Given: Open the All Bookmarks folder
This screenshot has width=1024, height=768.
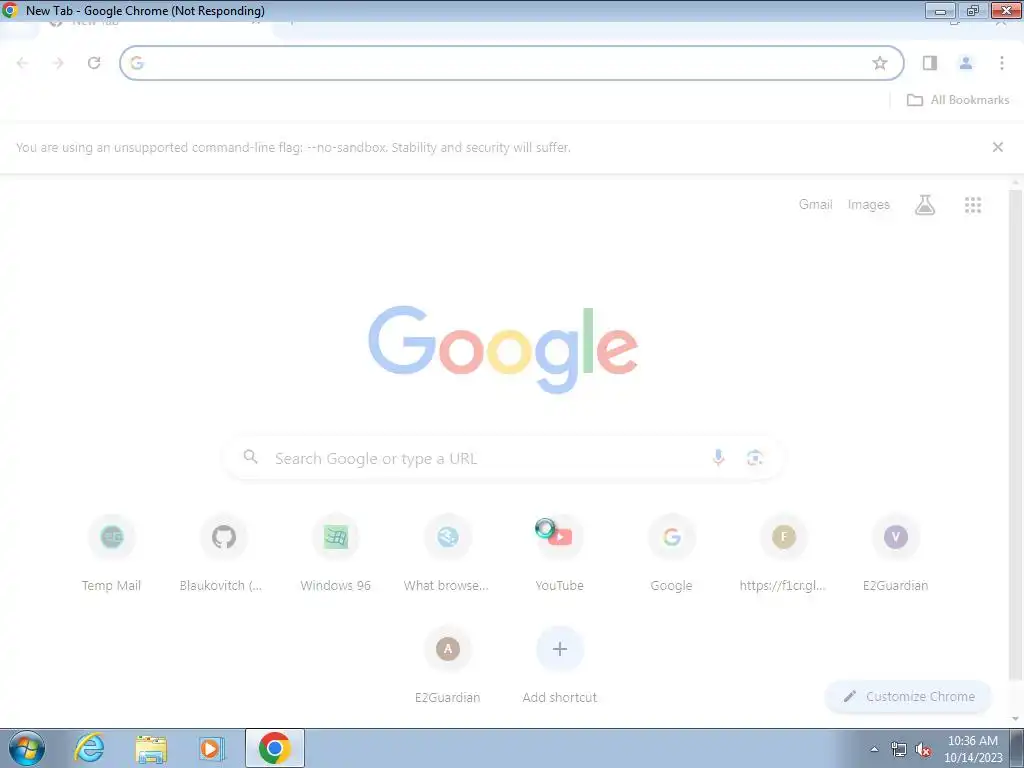Looking at the screenshot, I should (x=958, y=100).
